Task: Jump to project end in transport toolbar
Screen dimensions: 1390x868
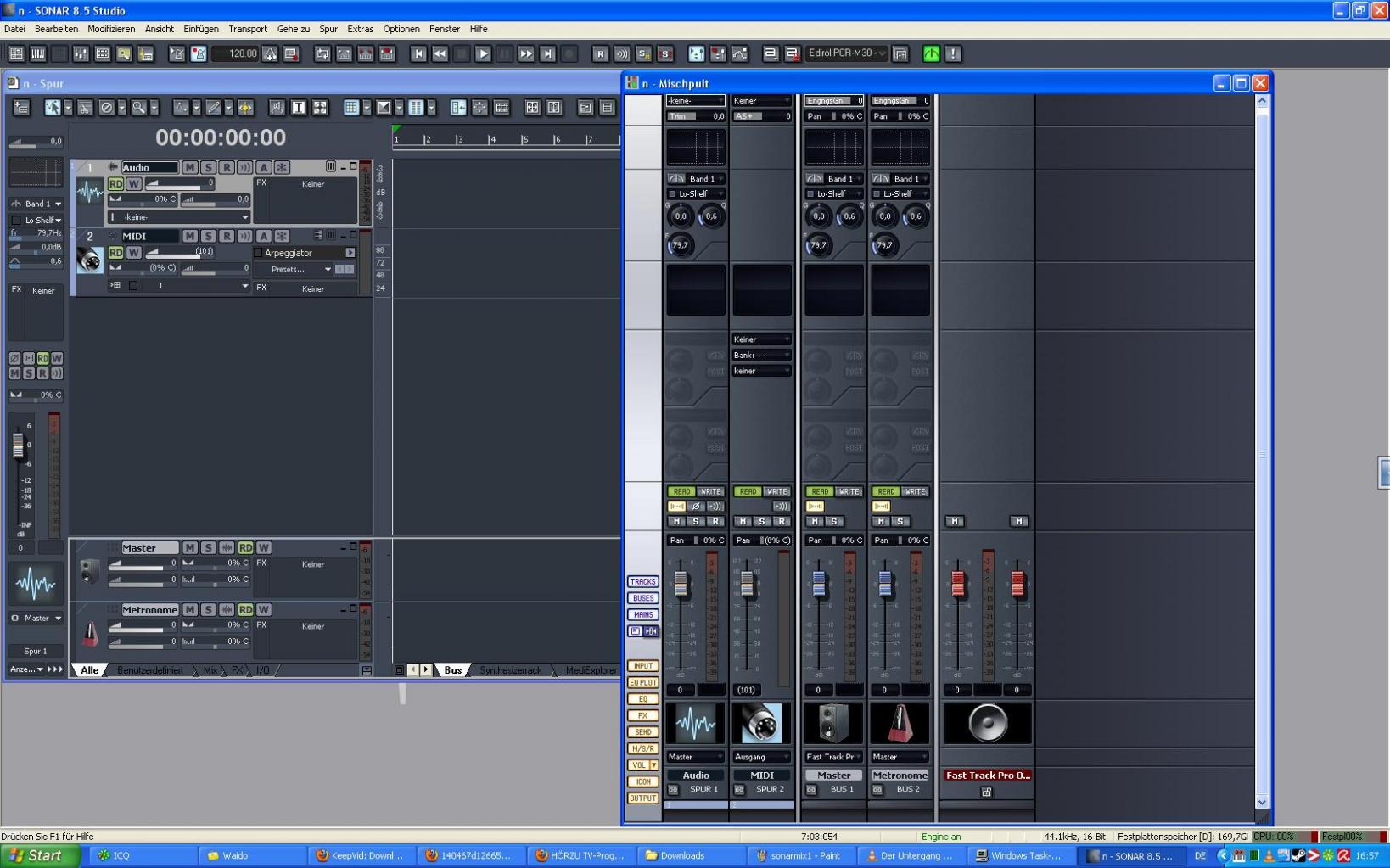Action: 548,53
